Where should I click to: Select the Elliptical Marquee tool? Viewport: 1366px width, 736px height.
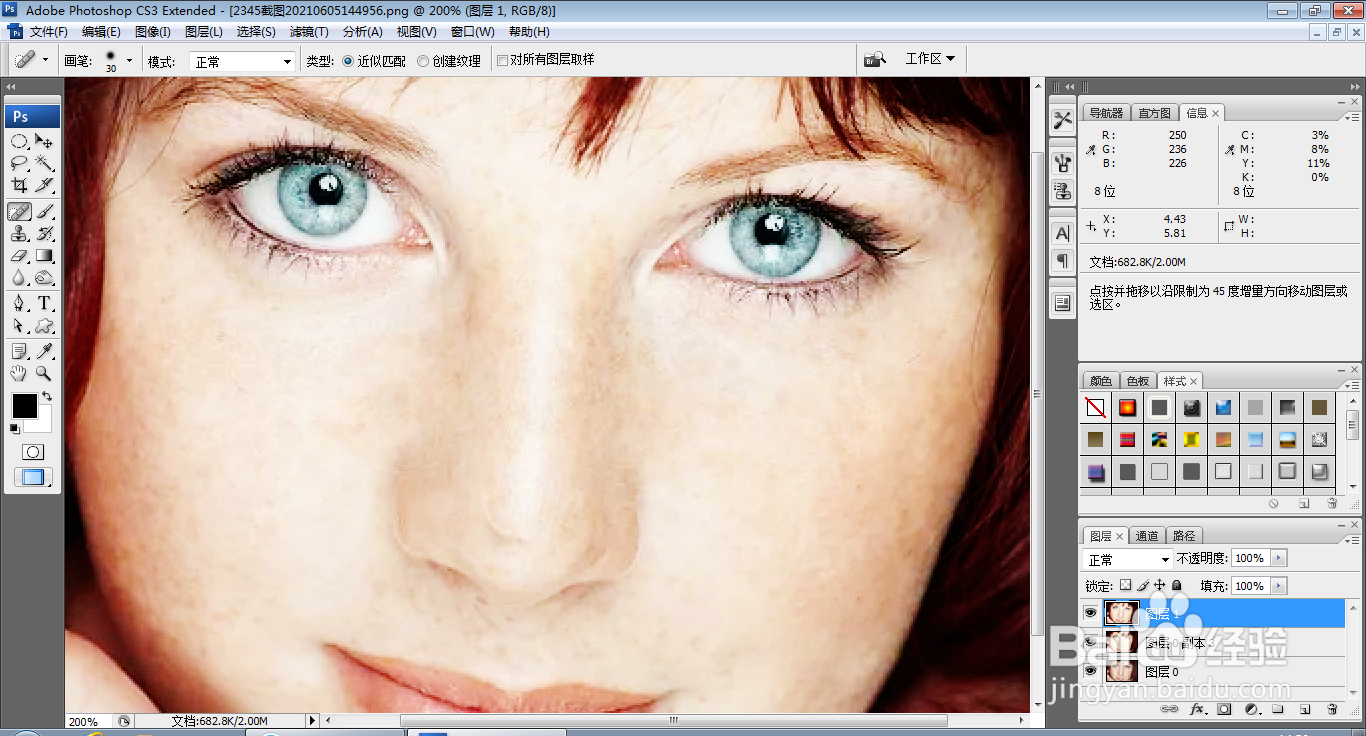(19, 140)
